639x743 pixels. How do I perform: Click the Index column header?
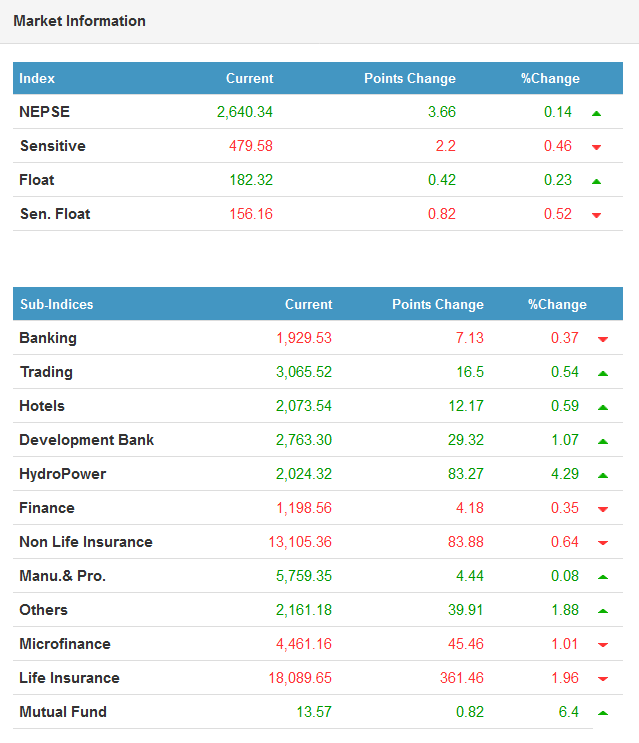[x=37, y=78]
